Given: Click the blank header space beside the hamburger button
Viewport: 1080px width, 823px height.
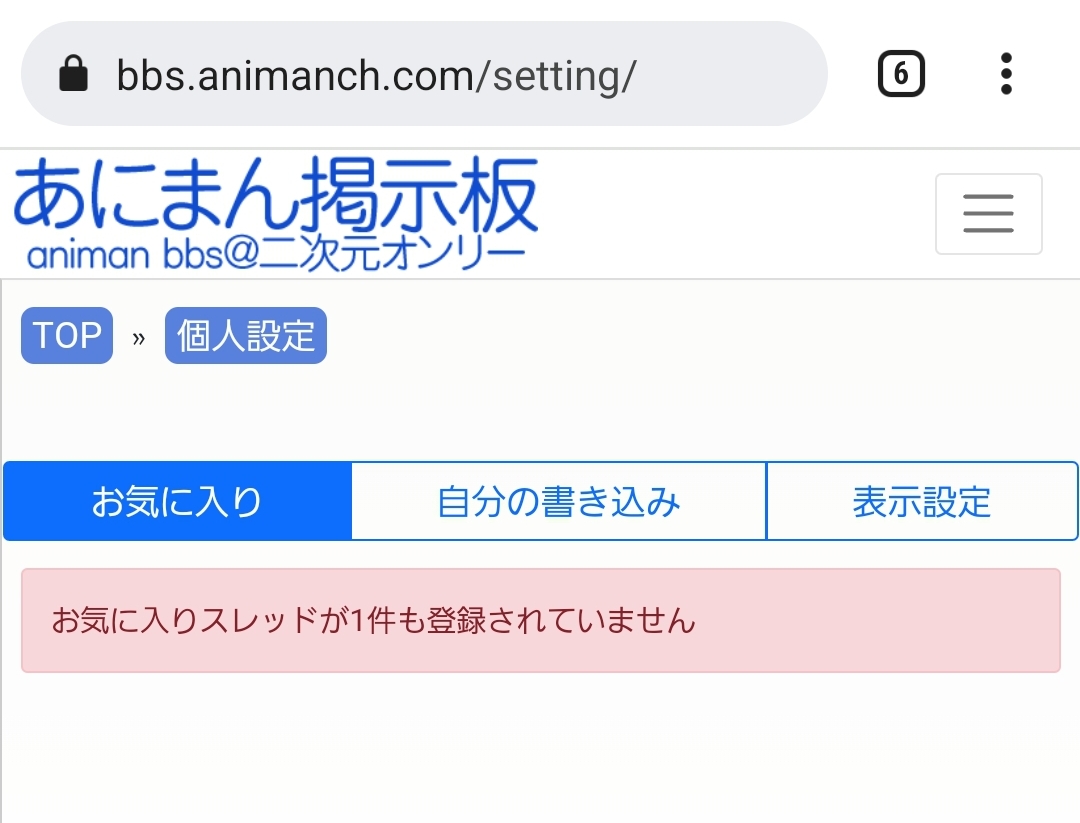Looking at the screenshot, I should [x=740, y=214].
